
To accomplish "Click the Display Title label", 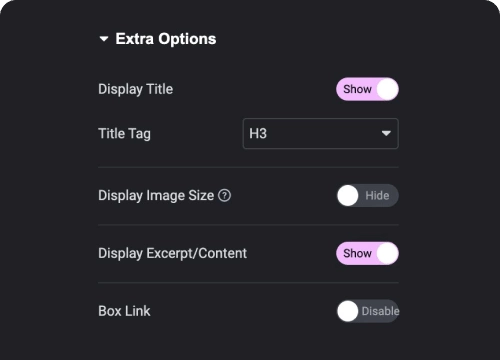I will pos(135,89).
